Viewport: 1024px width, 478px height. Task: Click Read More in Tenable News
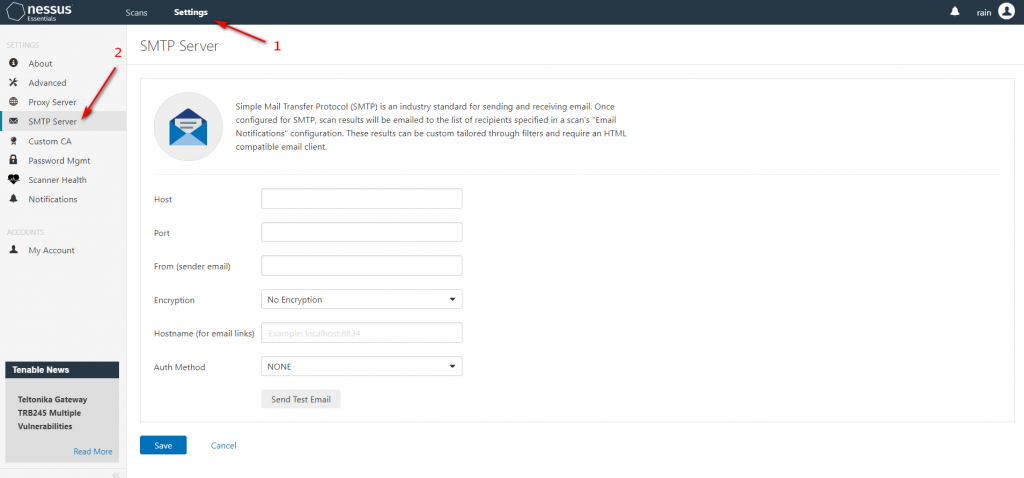point(93,451)
